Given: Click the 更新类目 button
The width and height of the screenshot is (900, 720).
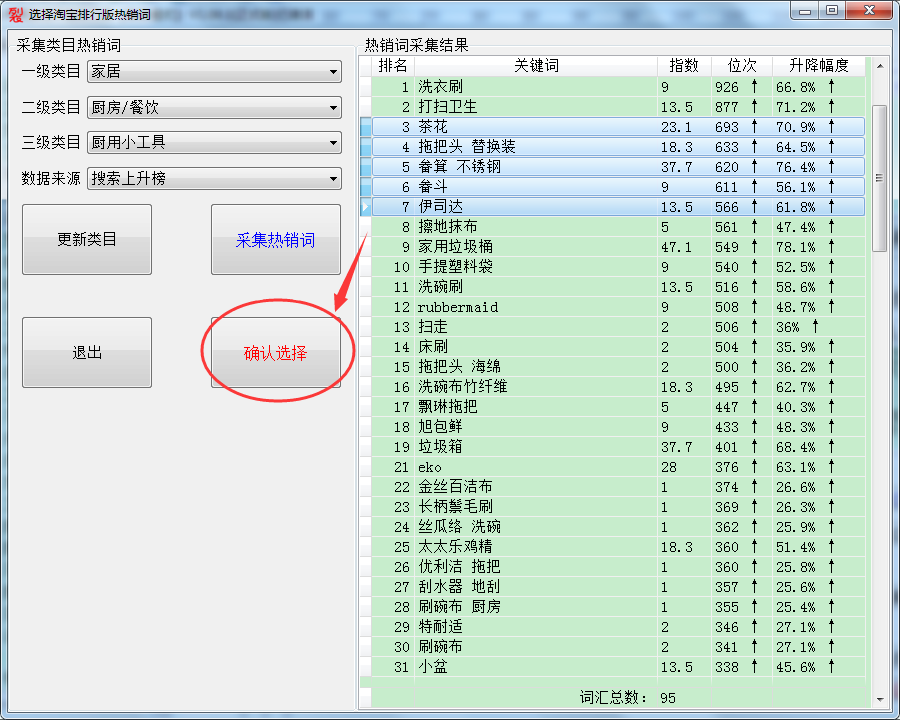Looking at the screenshot, I should click(x=87, y=240).
